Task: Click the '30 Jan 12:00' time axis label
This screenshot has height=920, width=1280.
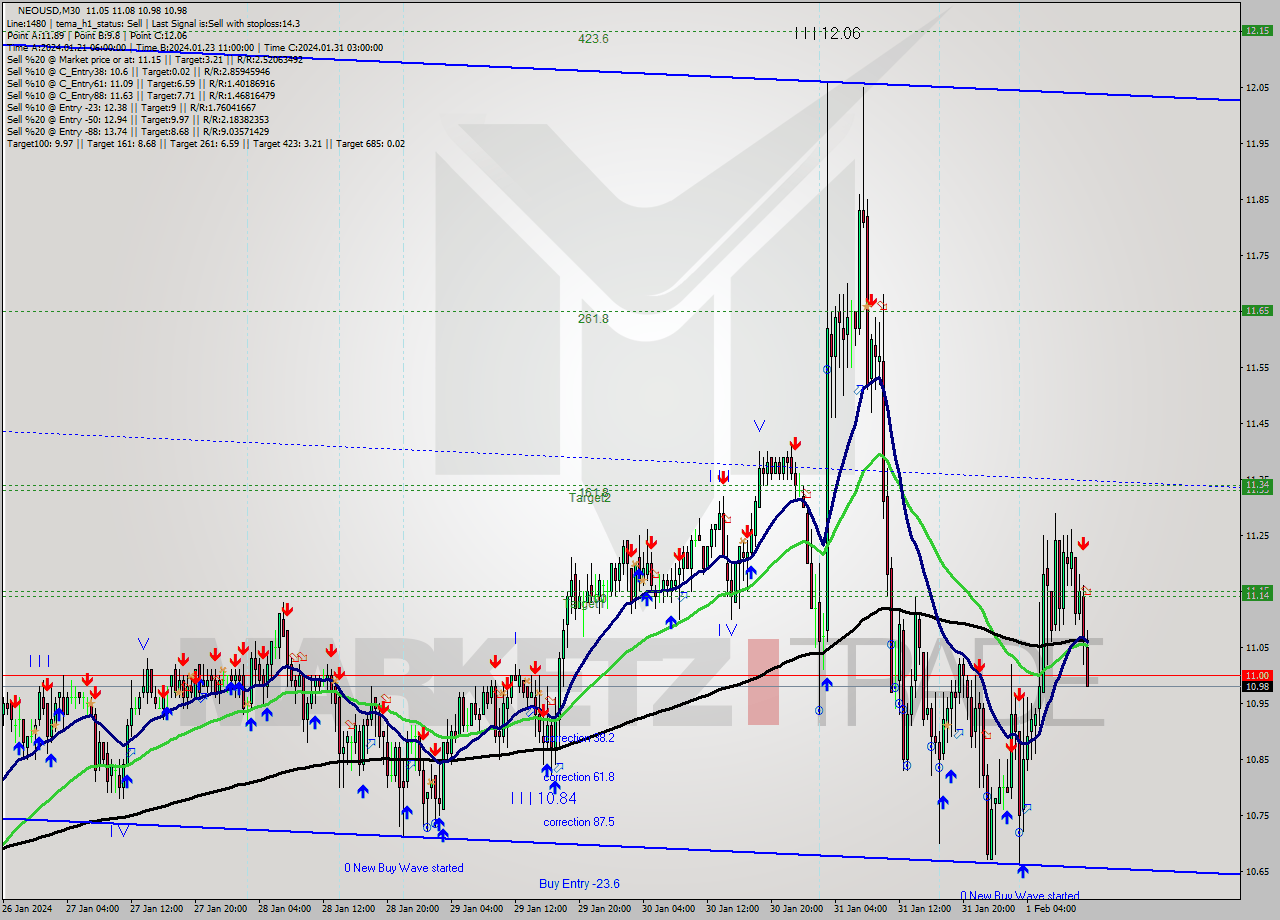Action: coord(733,909)
